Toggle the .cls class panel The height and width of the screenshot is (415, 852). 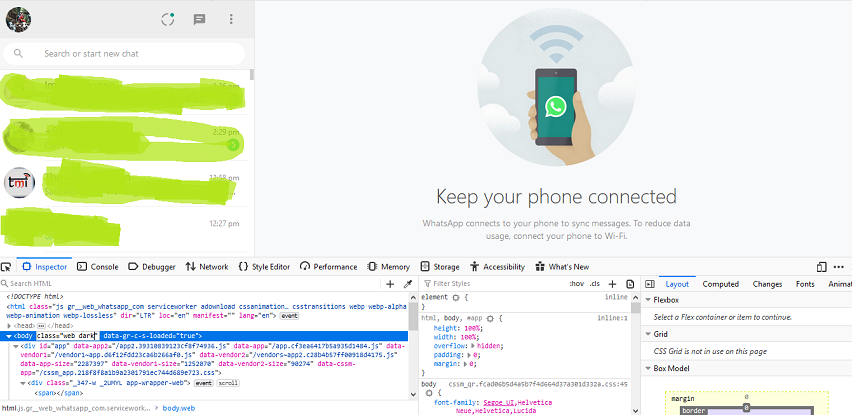[595, 284]
